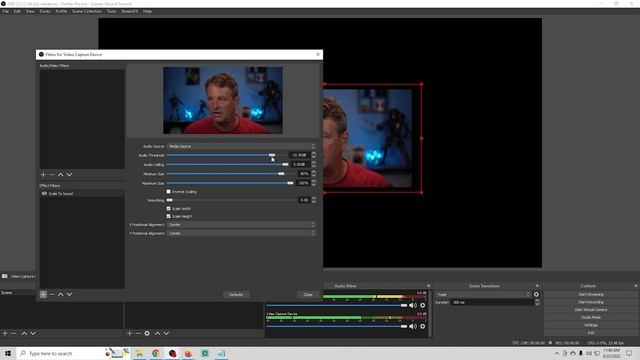The image size is (640, 360).
Task: Open the notification center icon
Action: [x=629, y=353]
